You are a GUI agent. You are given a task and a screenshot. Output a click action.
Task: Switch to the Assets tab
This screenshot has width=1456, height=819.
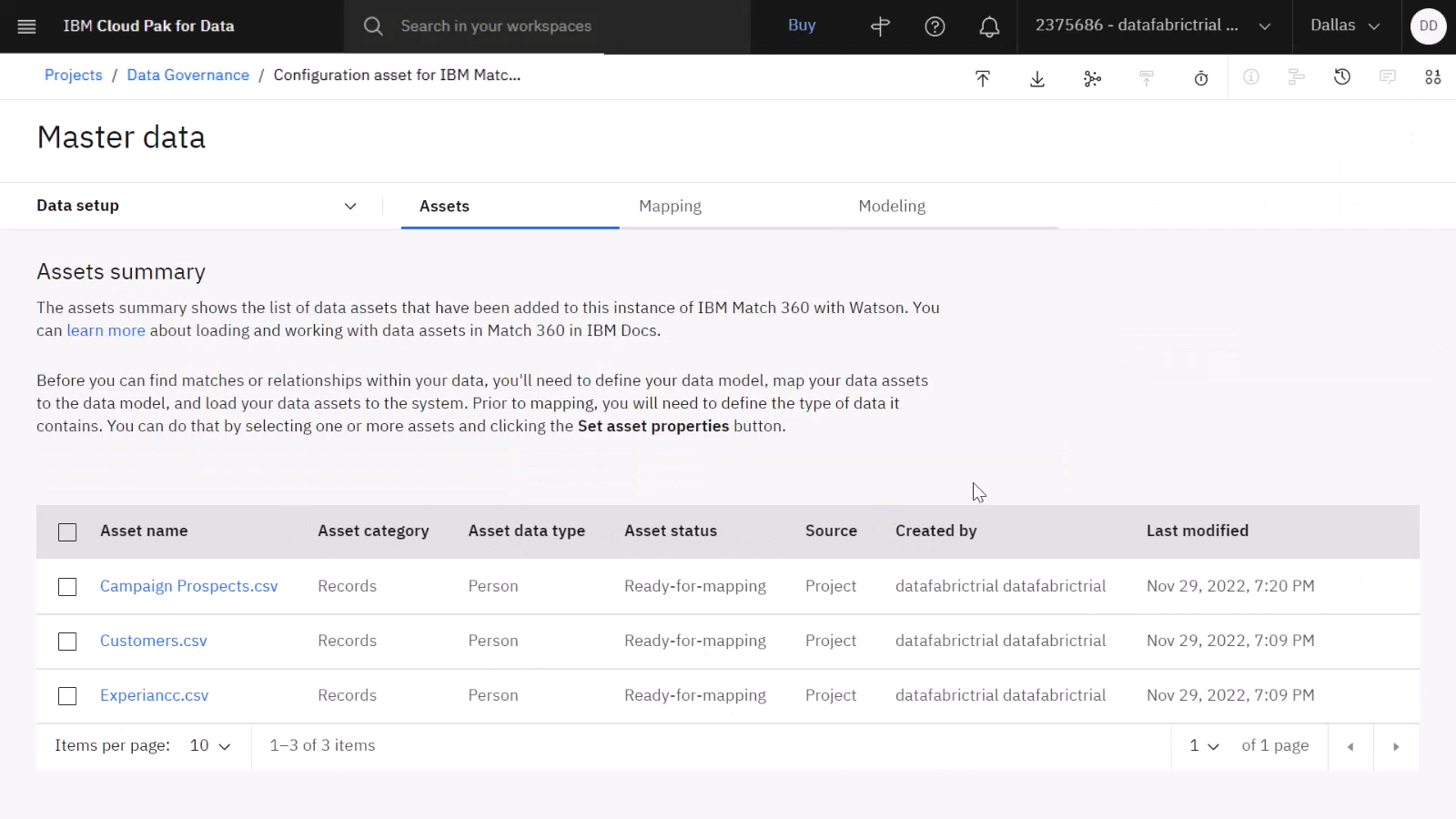click(510, 207)
